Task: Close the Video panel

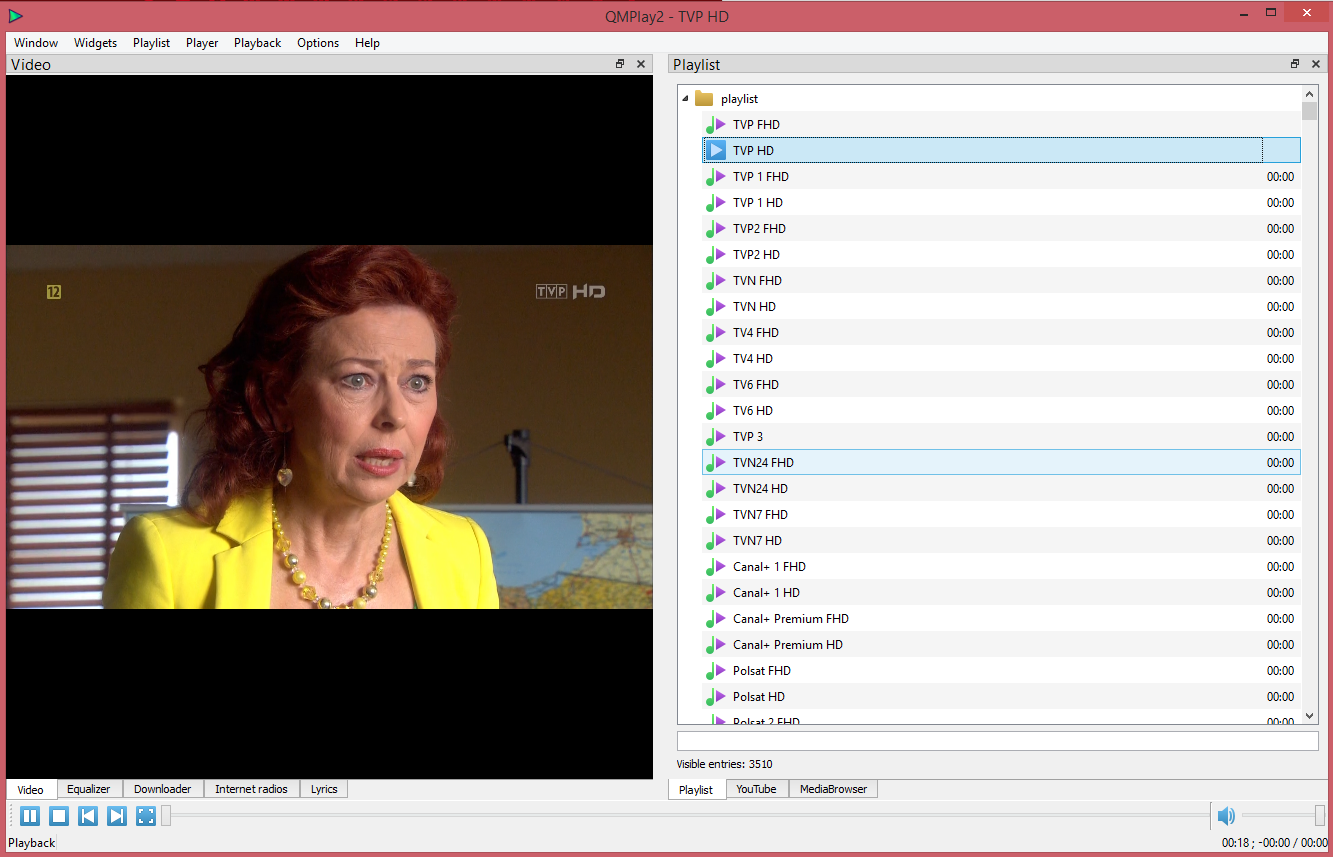Action: pos(641,64)
